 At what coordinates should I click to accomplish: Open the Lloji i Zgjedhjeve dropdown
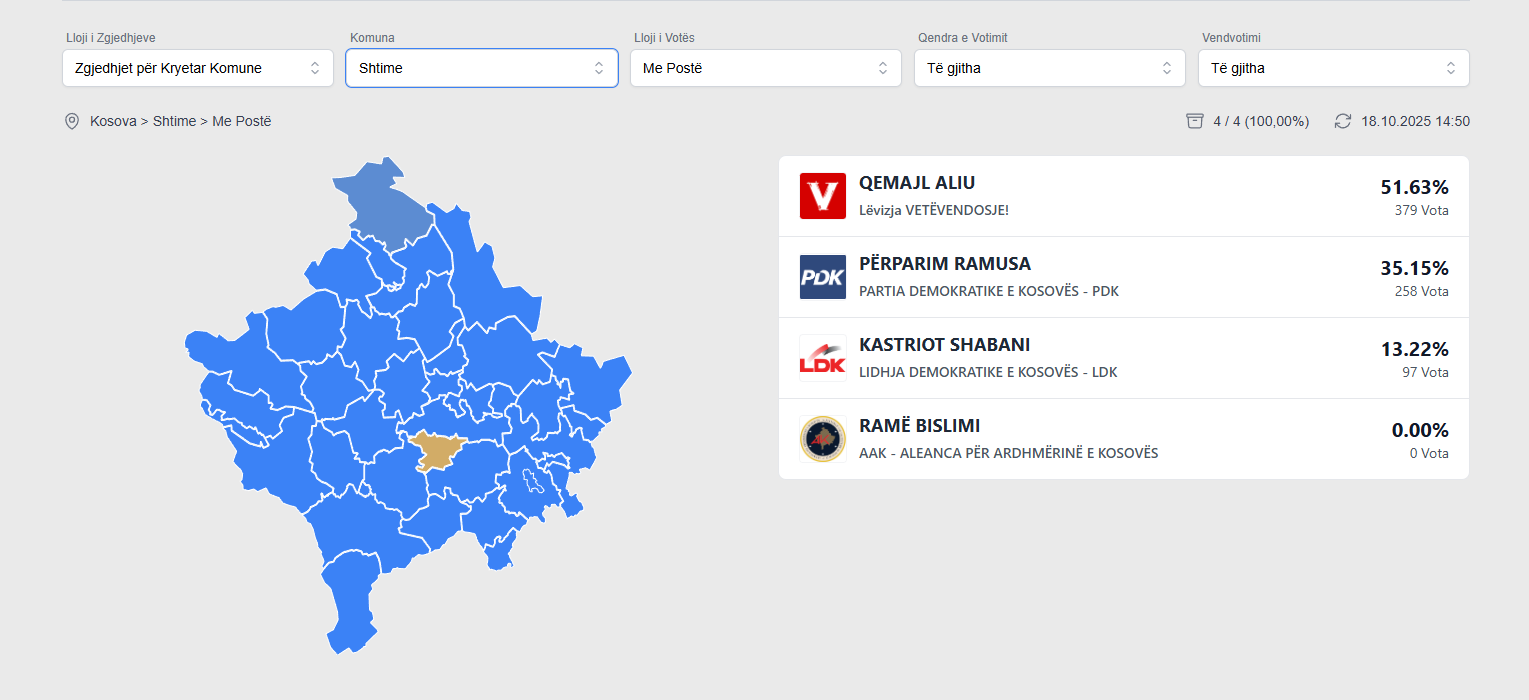tap(198, 68)
